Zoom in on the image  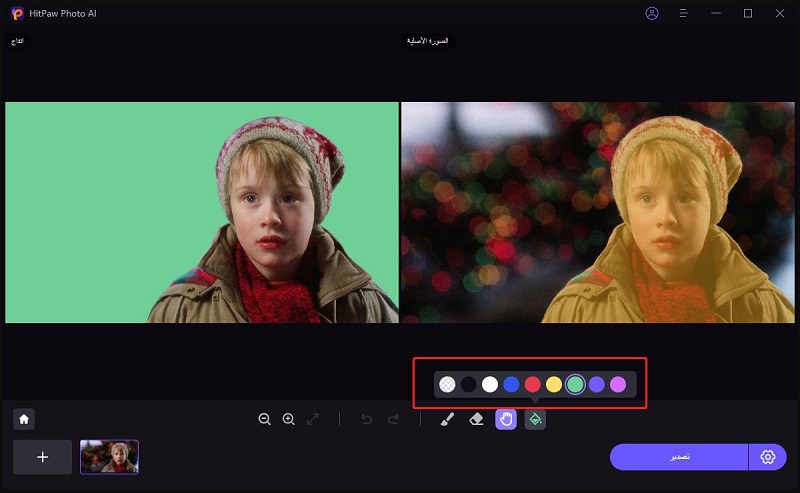pos(289,419)
